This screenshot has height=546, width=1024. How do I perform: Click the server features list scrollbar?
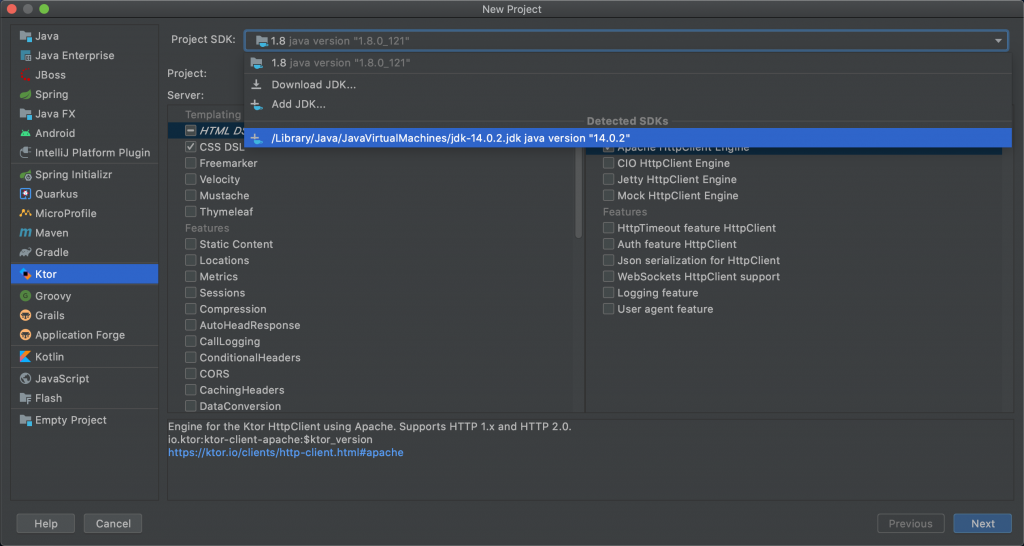click(579, 193)
